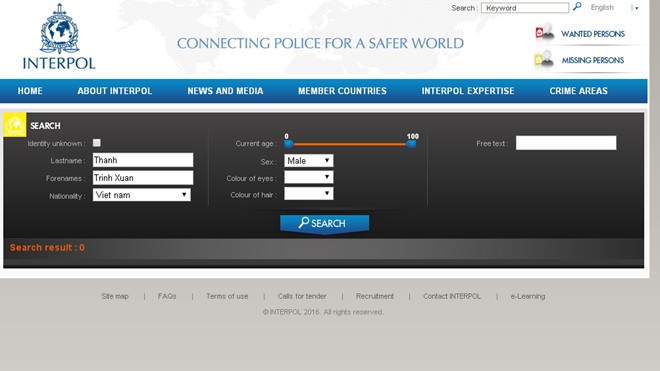Open the Nationality dropdown showing Viet nam

pos(141,195)
